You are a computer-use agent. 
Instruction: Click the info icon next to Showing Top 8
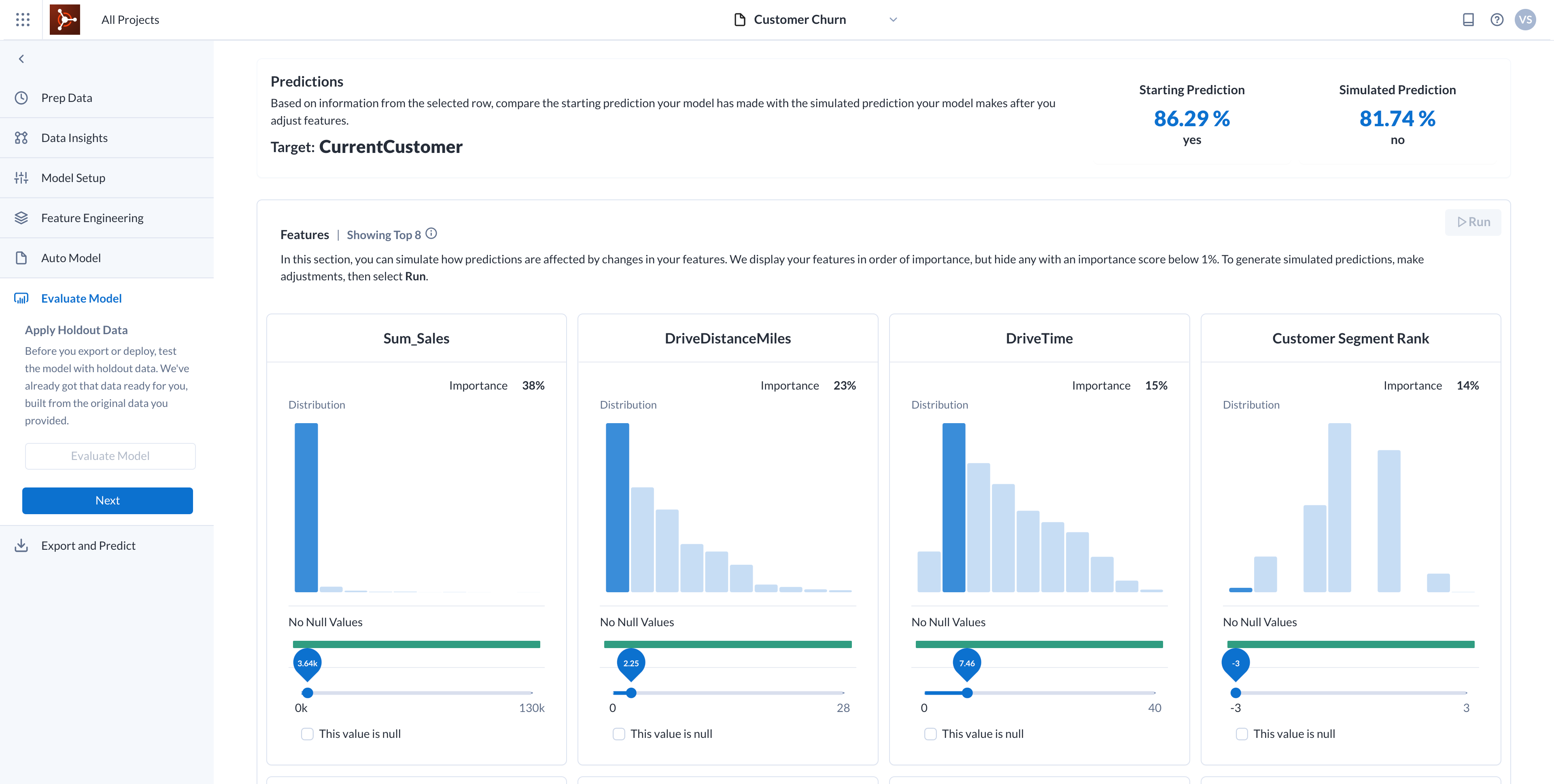coord(431,233)
